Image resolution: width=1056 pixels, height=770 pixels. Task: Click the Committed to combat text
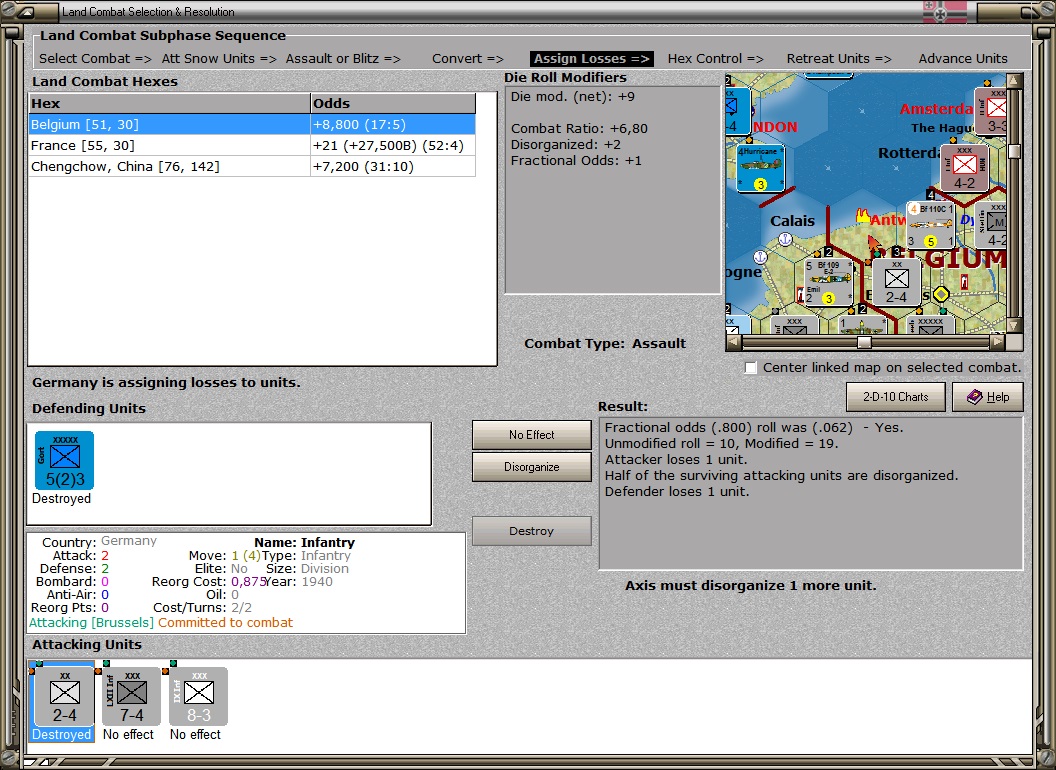tap(226, 622)
